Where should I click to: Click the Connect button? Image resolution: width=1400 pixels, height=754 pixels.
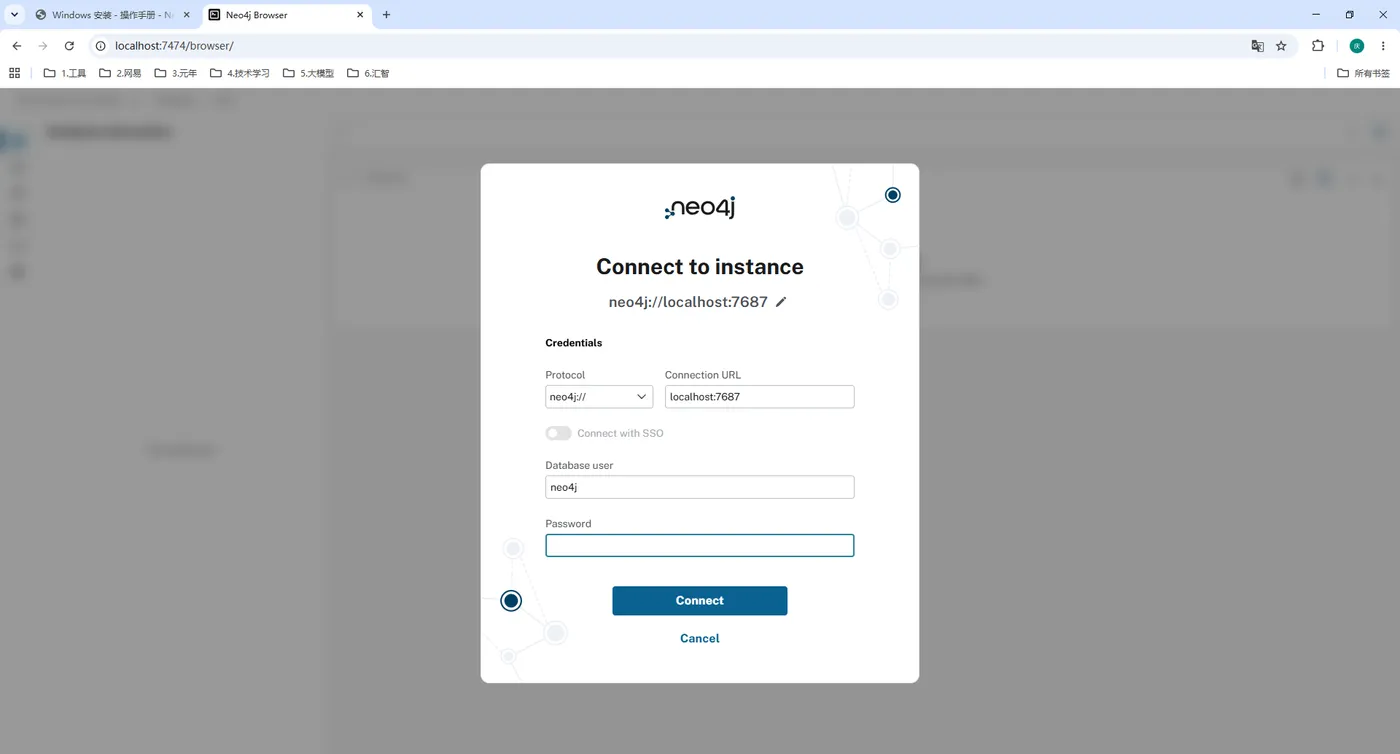pyautogui.click(x=700, y=601)
